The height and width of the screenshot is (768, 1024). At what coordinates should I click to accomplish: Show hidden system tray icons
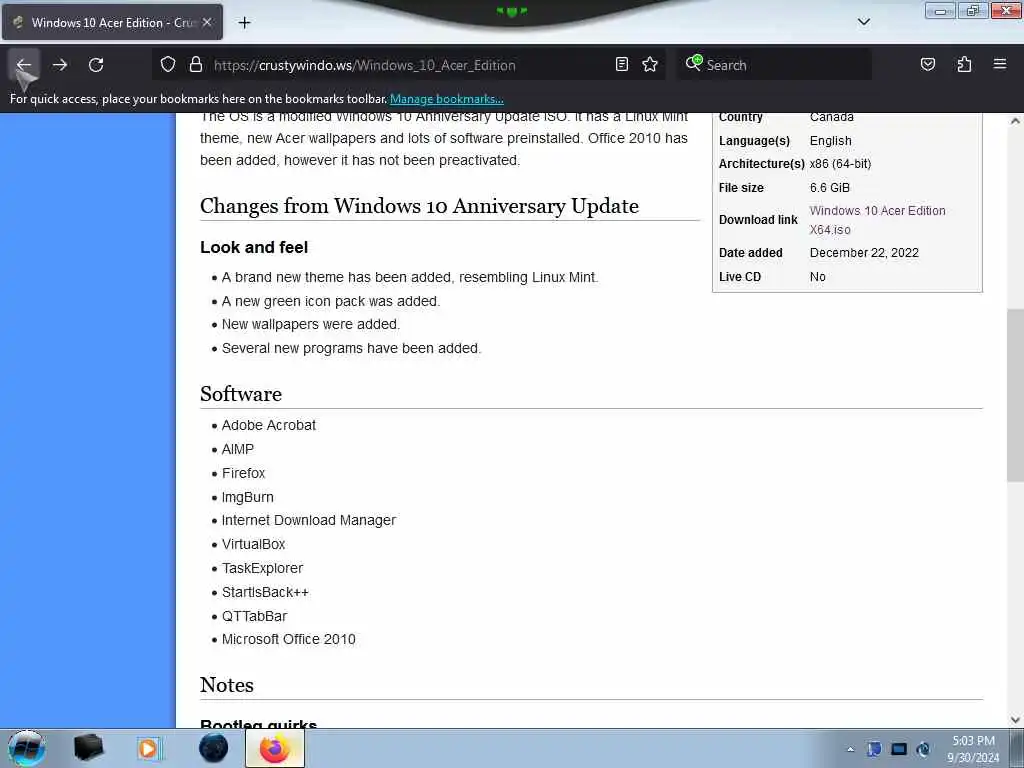point(850,750)
